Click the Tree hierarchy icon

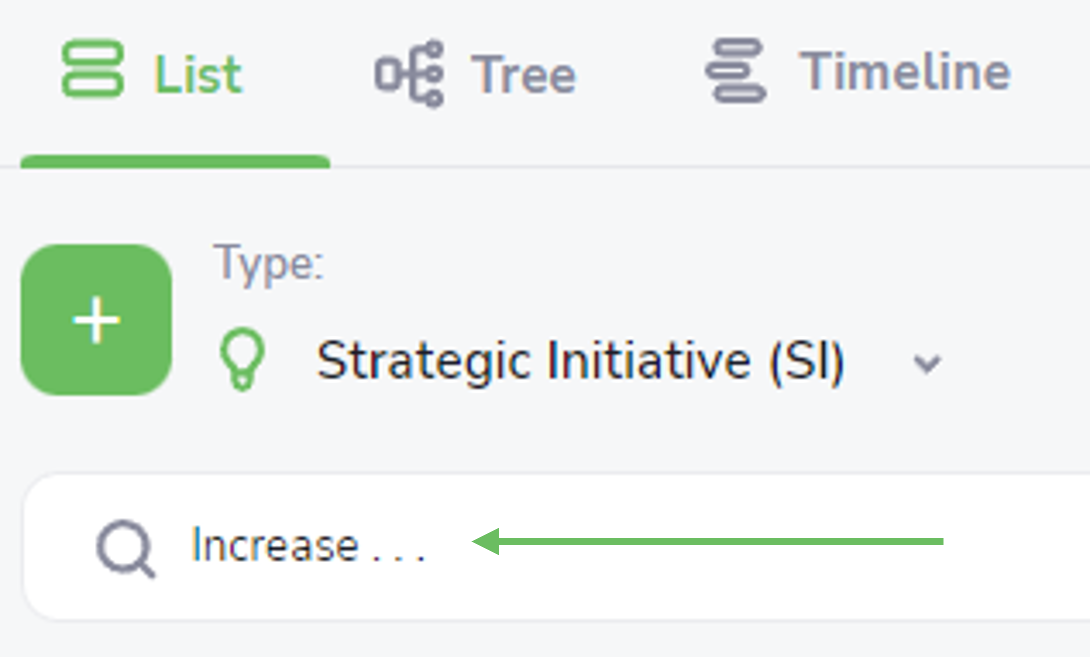pos(409,73)
